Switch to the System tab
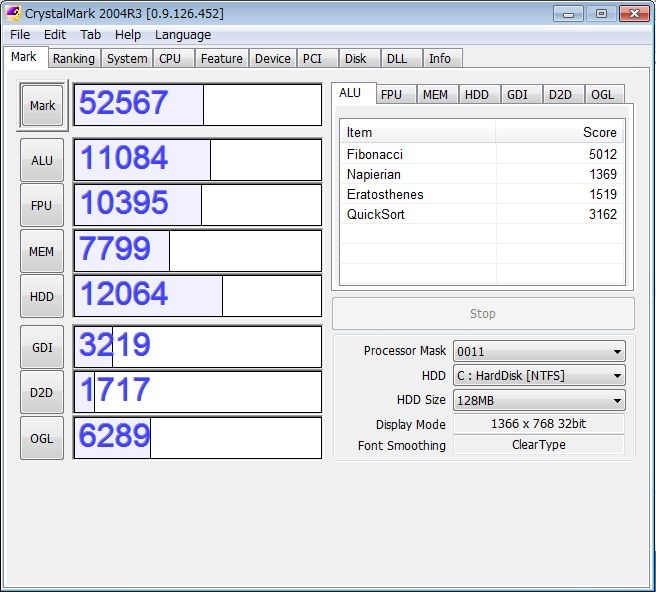 [x=127, y=59]
